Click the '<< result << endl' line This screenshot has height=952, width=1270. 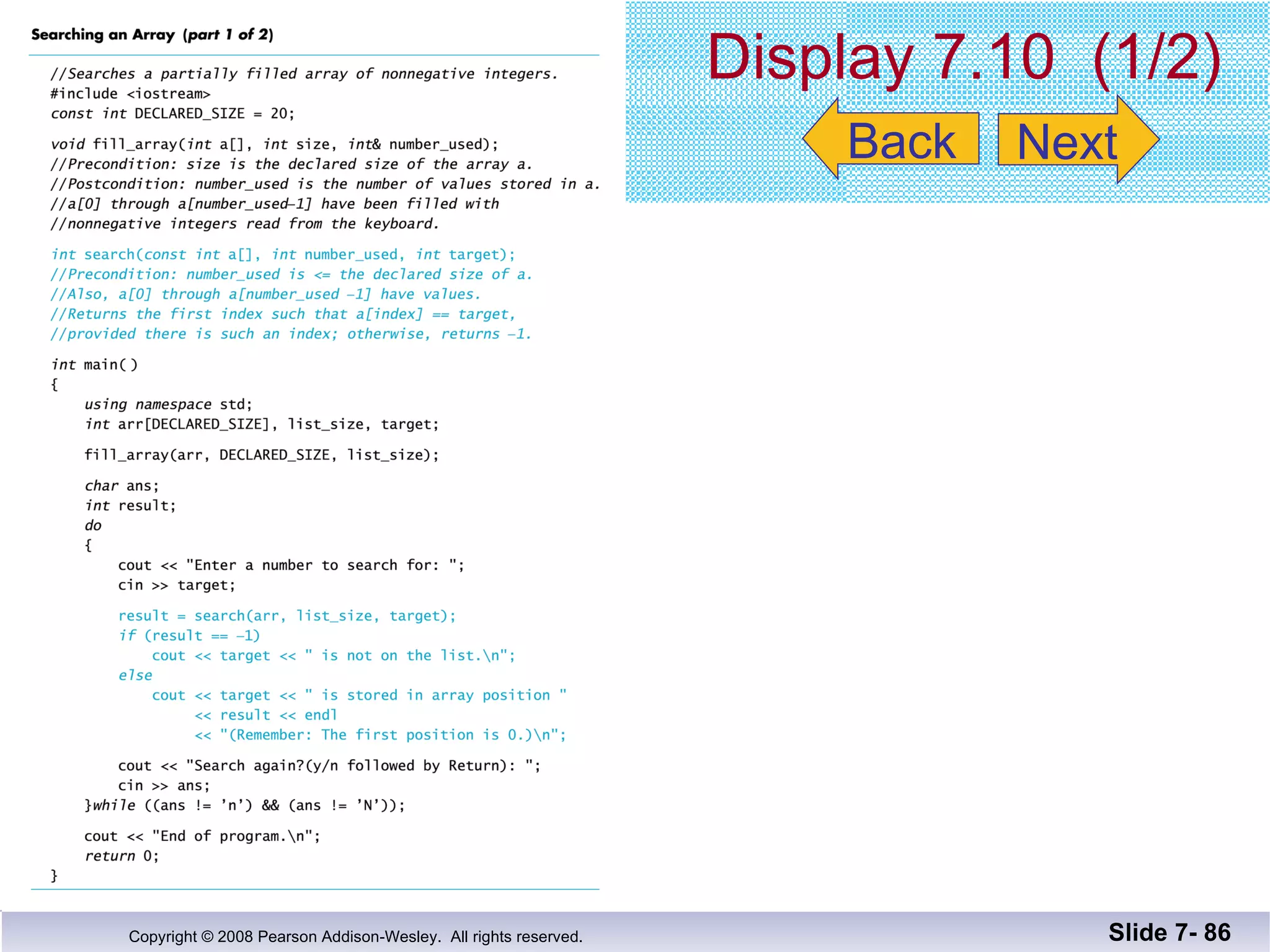[x=266, y=715]
